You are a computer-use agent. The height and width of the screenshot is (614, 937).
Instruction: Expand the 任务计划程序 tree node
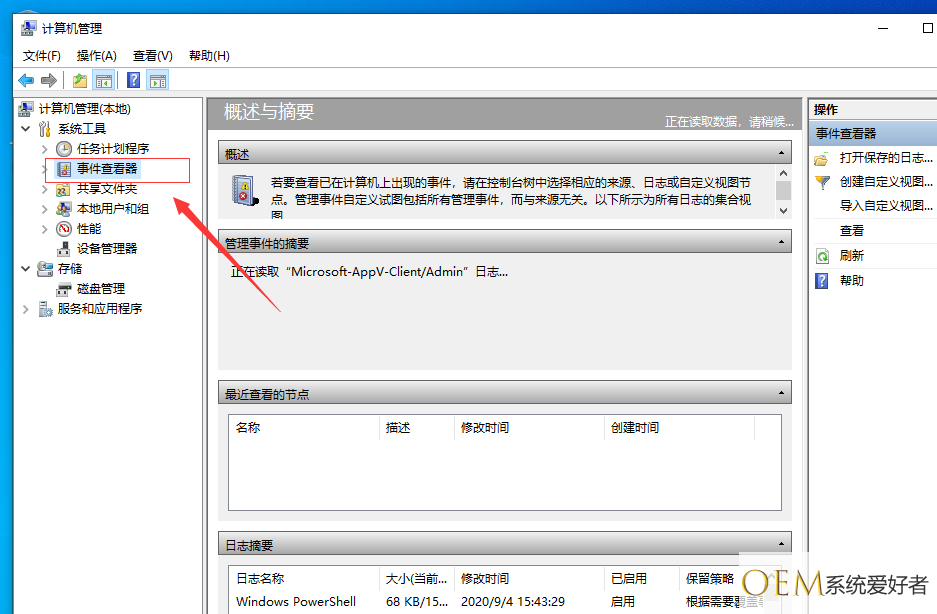point(45,149)
